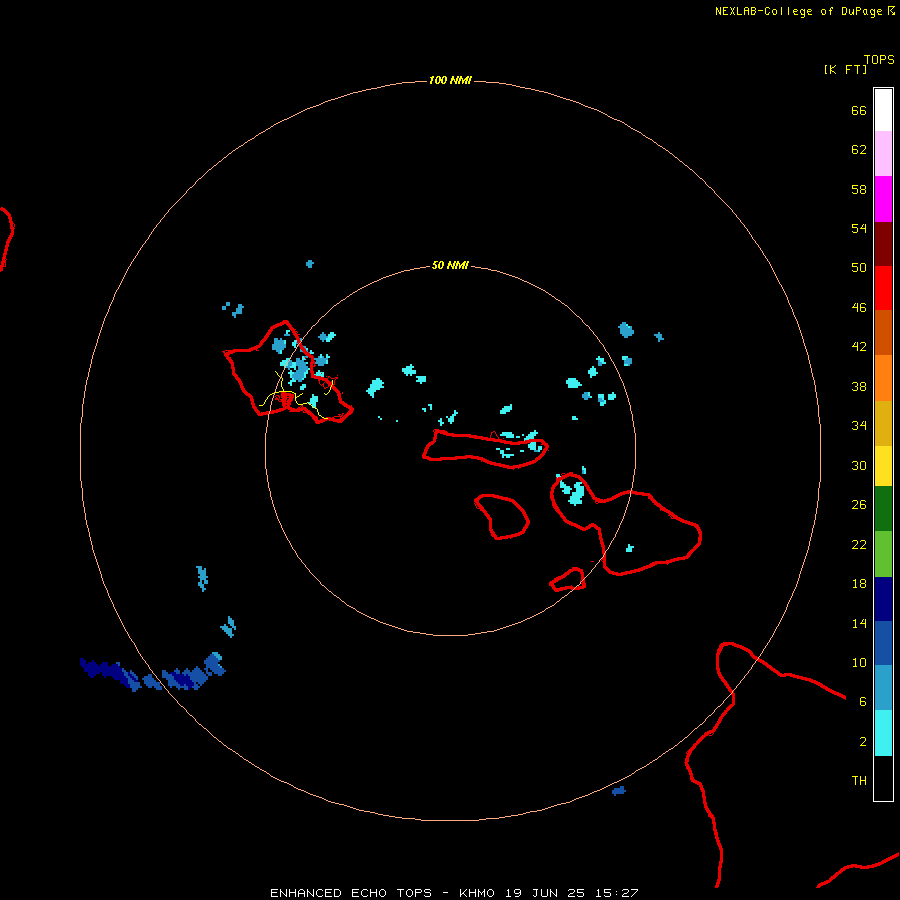Select the medium blue legend swatch

point(883,643)
